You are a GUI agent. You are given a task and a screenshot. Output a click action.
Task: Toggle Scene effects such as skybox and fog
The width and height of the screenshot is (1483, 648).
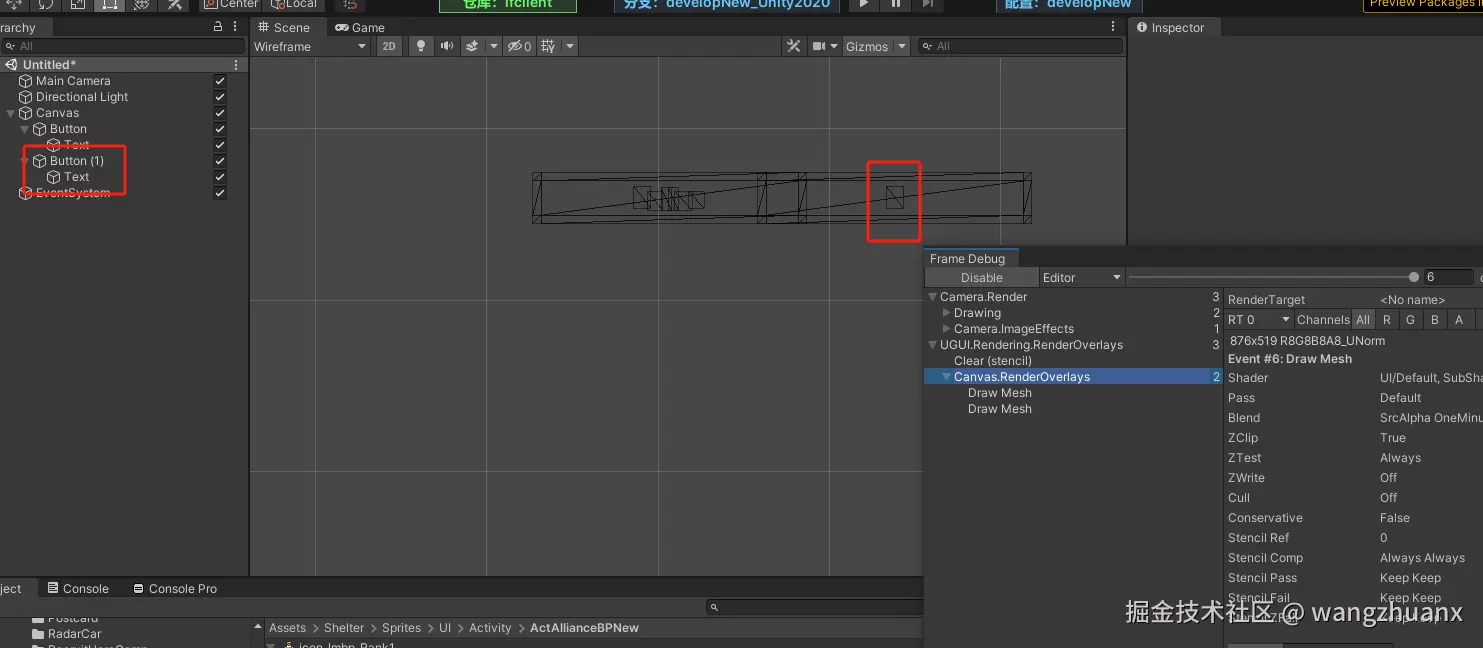point(472,46)
